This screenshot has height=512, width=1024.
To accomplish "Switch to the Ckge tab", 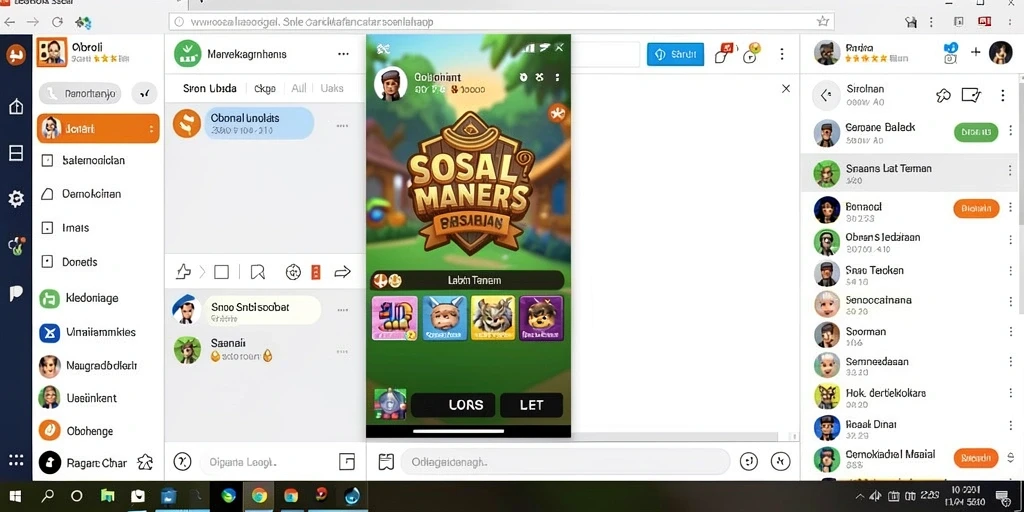I will click(x=264, y=88).
